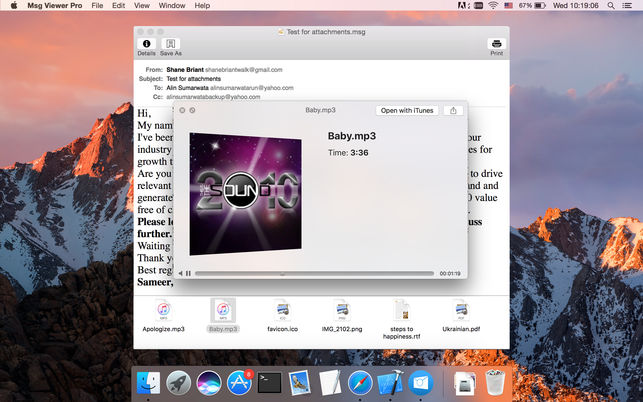This screenshot has width=643, height=402.
Task: Click the Spotlight search icon in the menu bar
Action: pyautogui.click(x=612, y=6)
